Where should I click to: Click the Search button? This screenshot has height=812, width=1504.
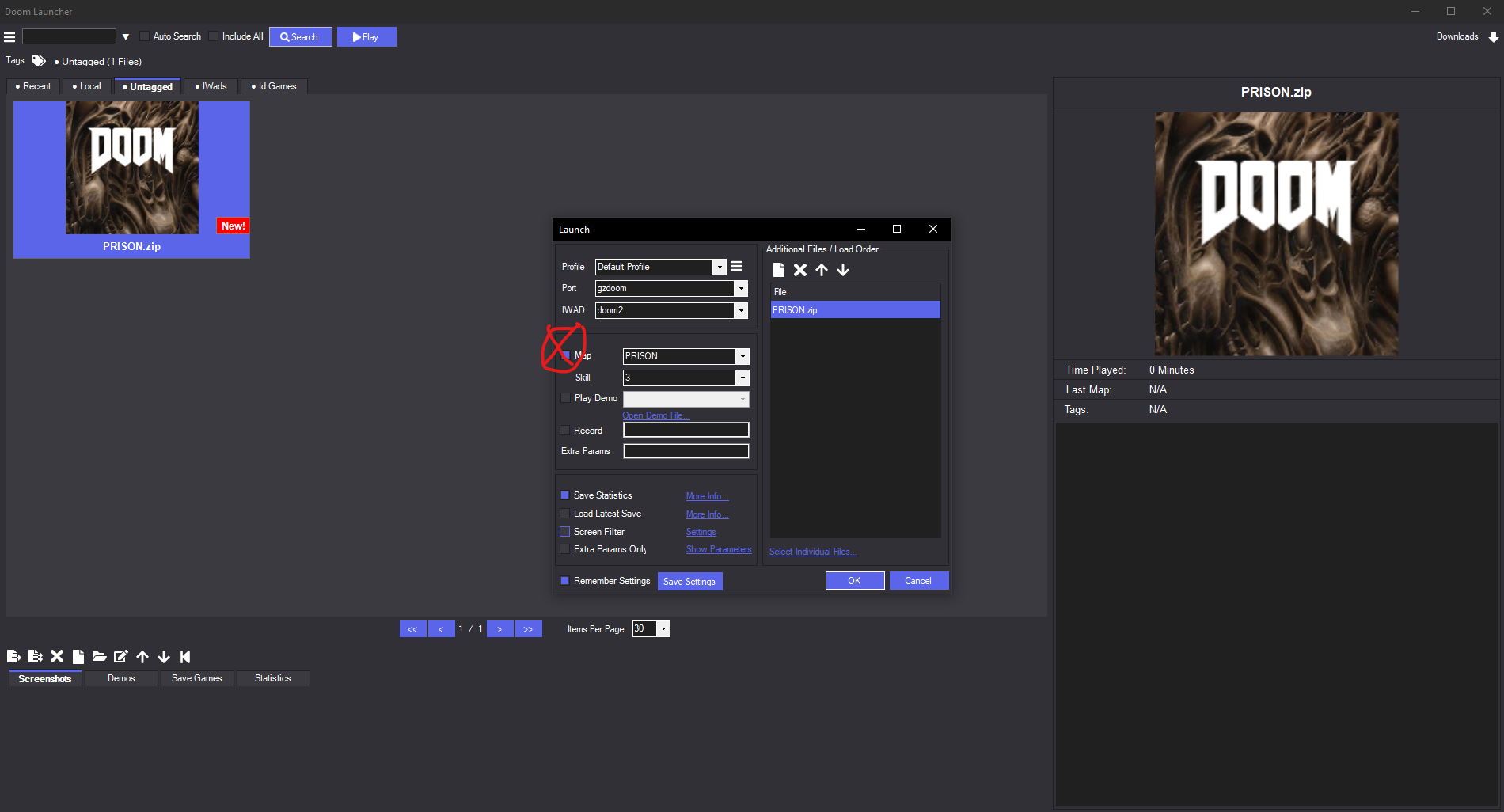click(x=301, y=37)
